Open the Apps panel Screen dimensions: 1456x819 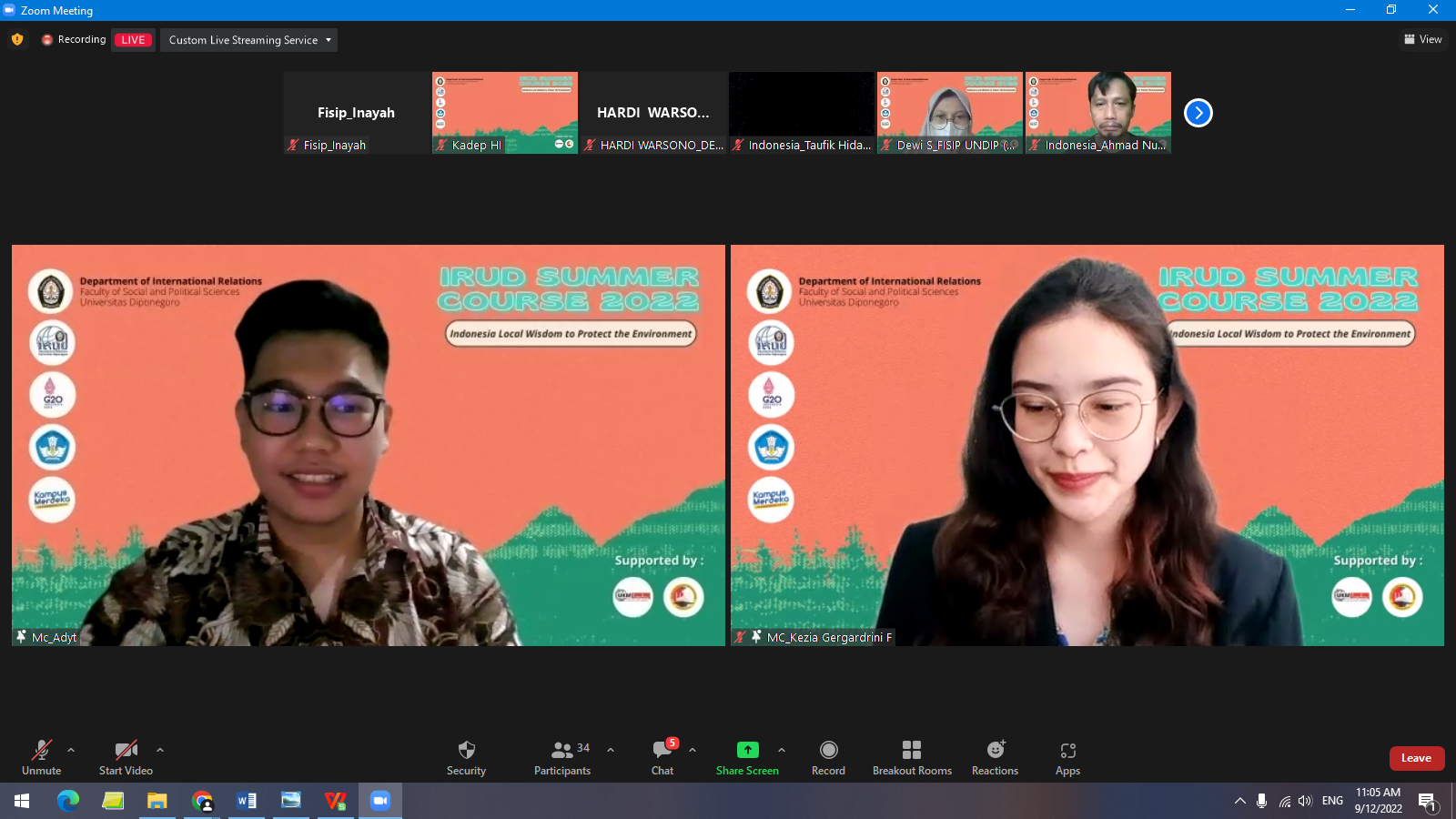[1067, 757]
